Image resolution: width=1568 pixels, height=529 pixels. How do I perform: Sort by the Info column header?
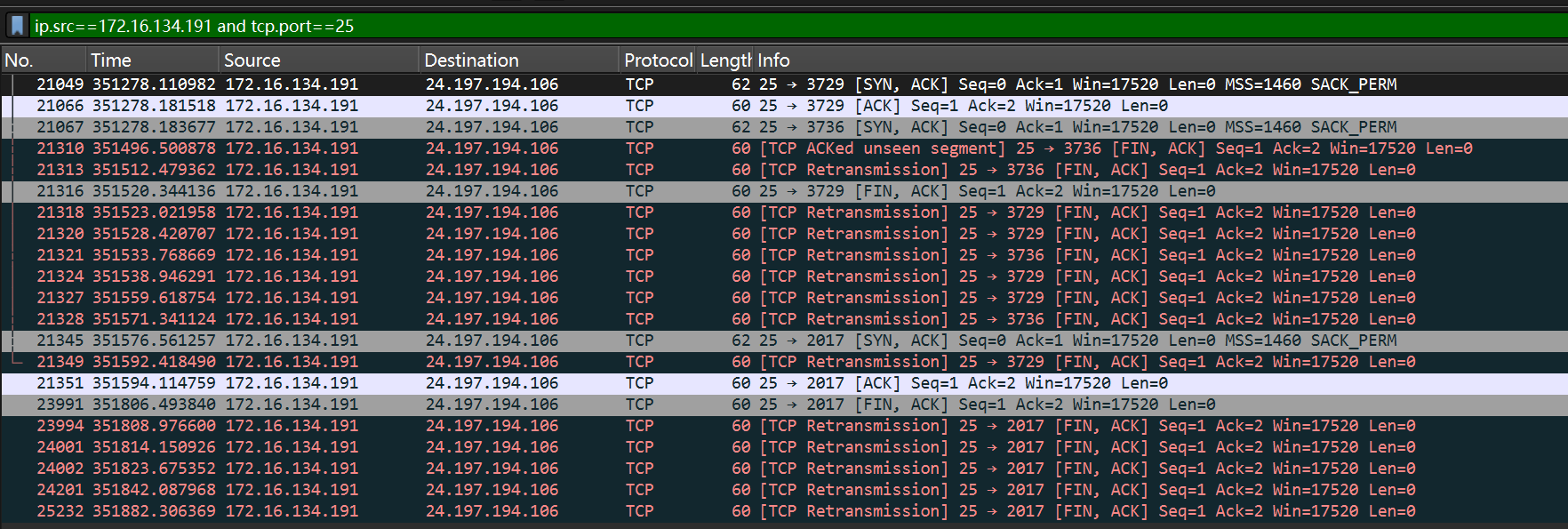(x=1160, y=60)
